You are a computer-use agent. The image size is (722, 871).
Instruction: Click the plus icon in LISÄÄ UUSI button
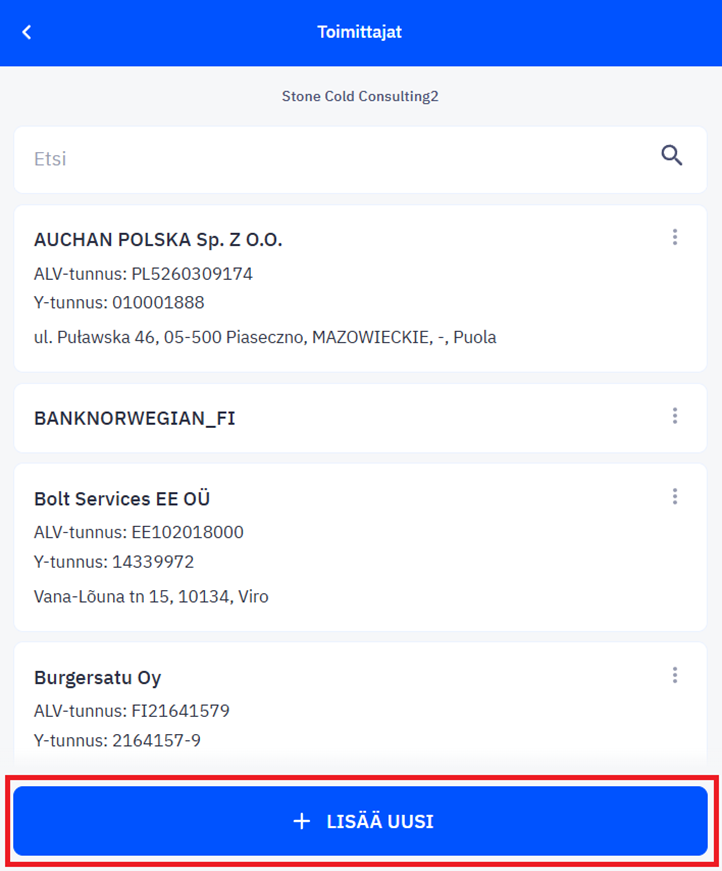coord(302,821)
